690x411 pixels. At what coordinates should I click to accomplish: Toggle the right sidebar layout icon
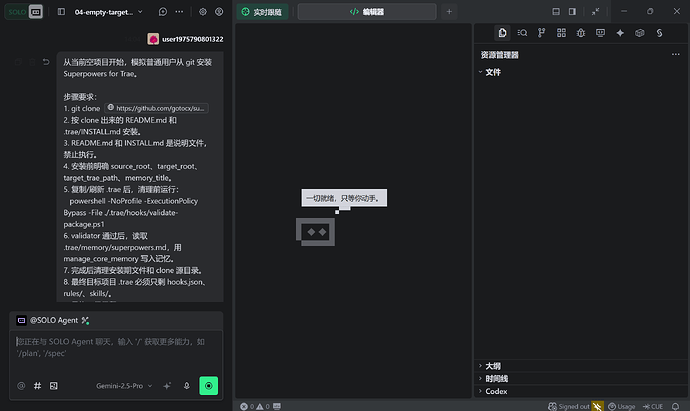(x=572, y=12)
